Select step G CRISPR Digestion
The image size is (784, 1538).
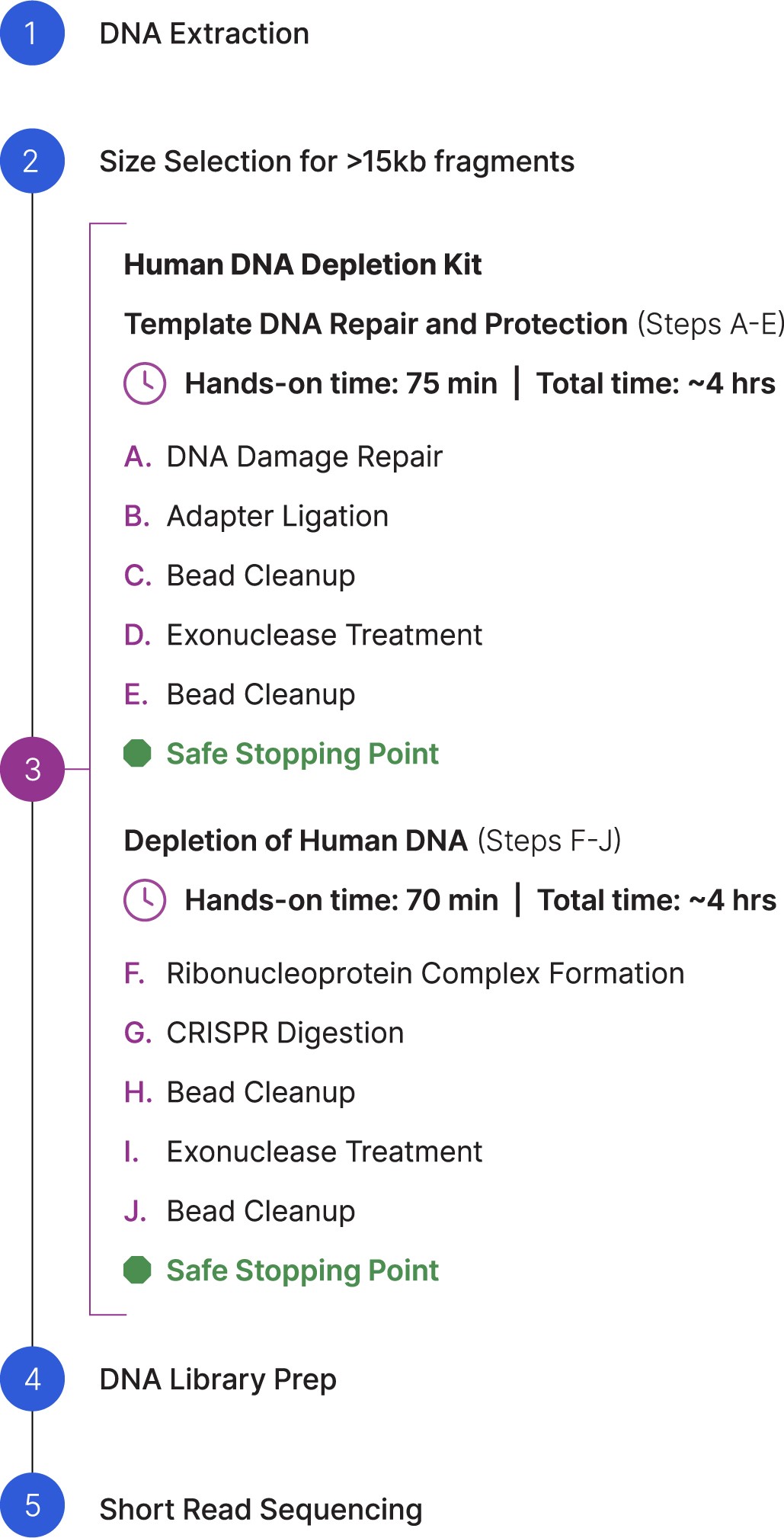pos(264,1033)
